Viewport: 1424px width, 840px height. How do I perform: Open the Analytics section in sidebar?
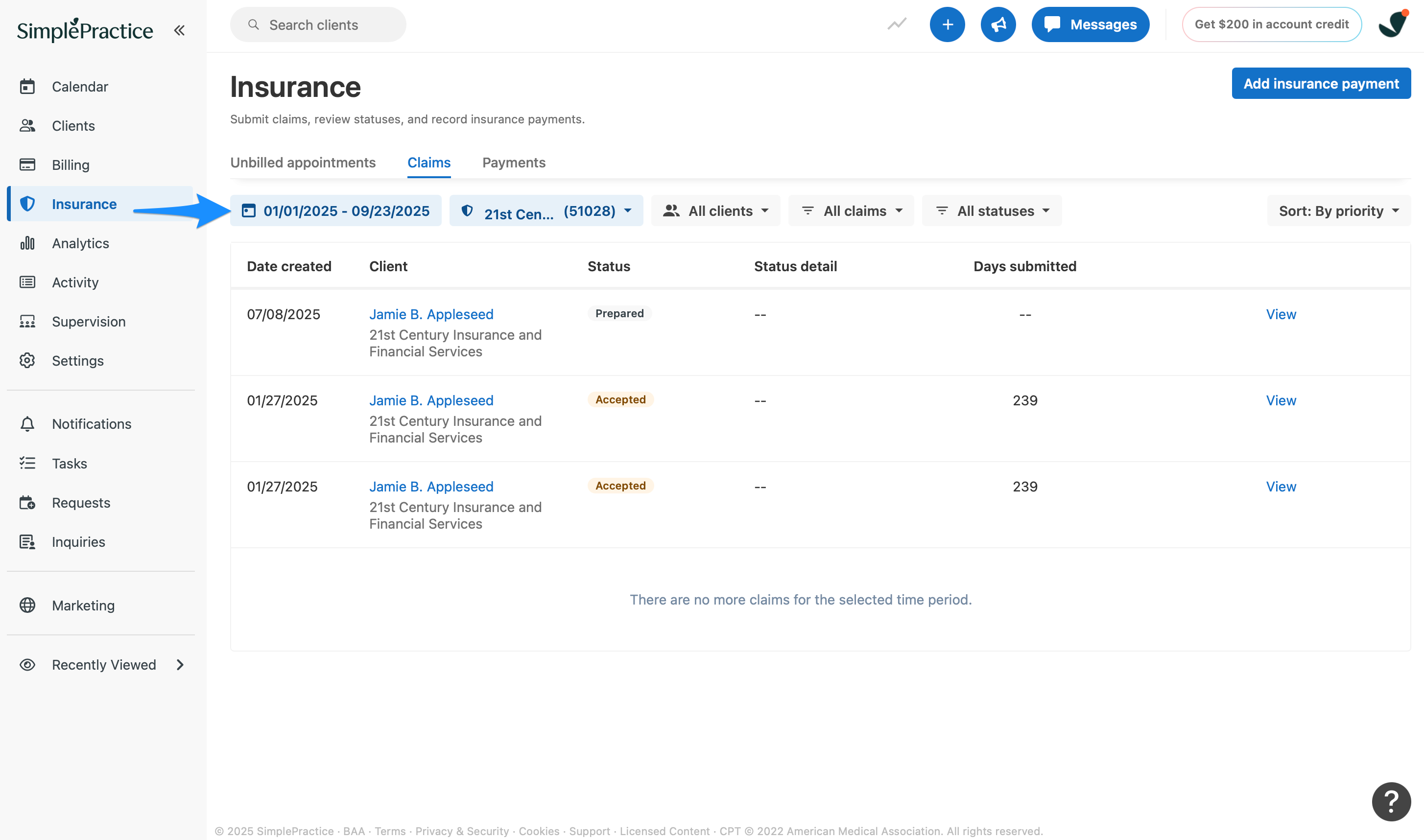80,243
